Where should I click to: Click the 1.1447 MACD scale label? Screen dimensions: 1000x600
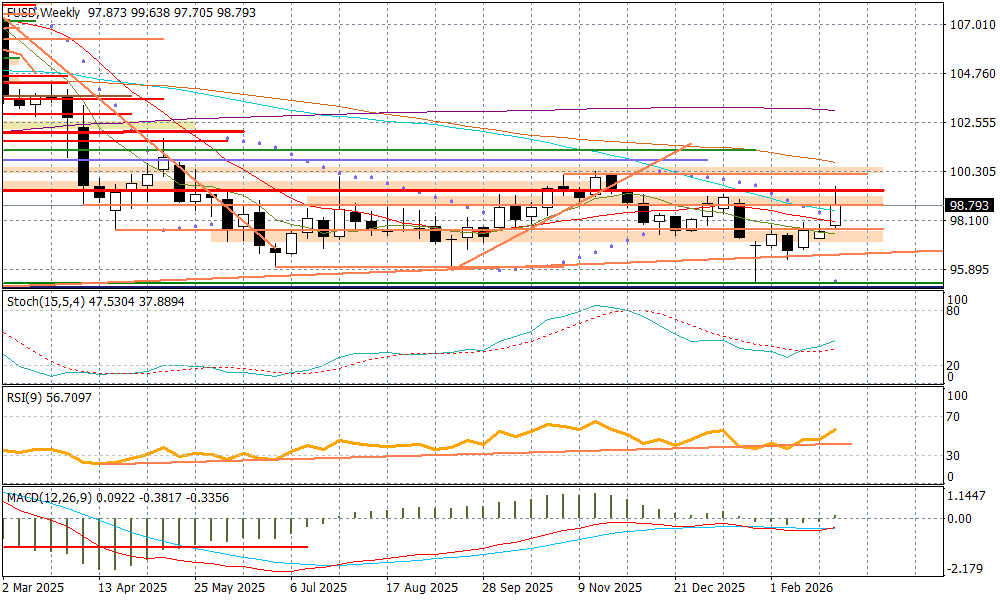966,496
